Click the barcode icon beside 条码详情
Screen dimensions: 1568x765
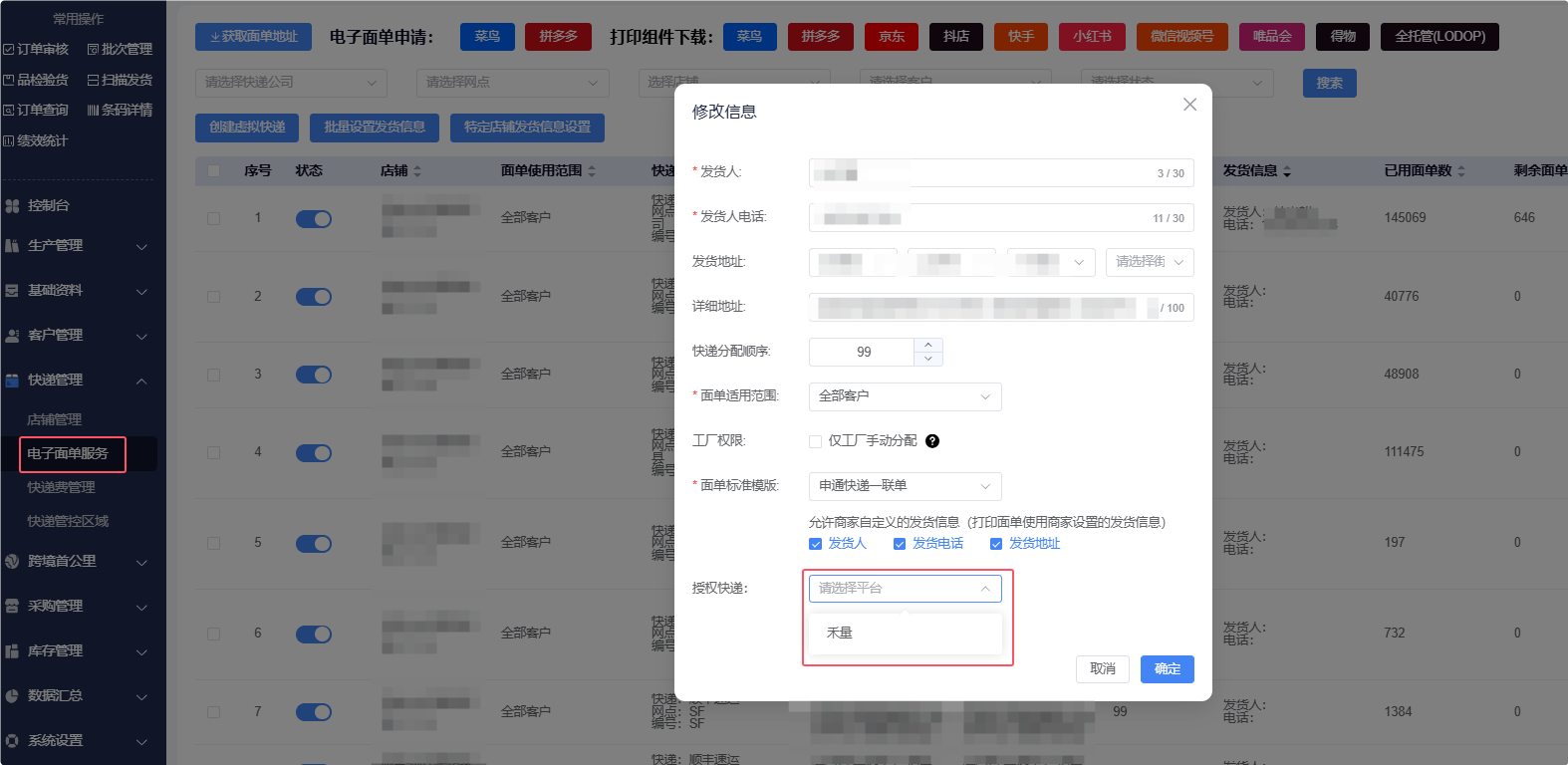(93, 111)
